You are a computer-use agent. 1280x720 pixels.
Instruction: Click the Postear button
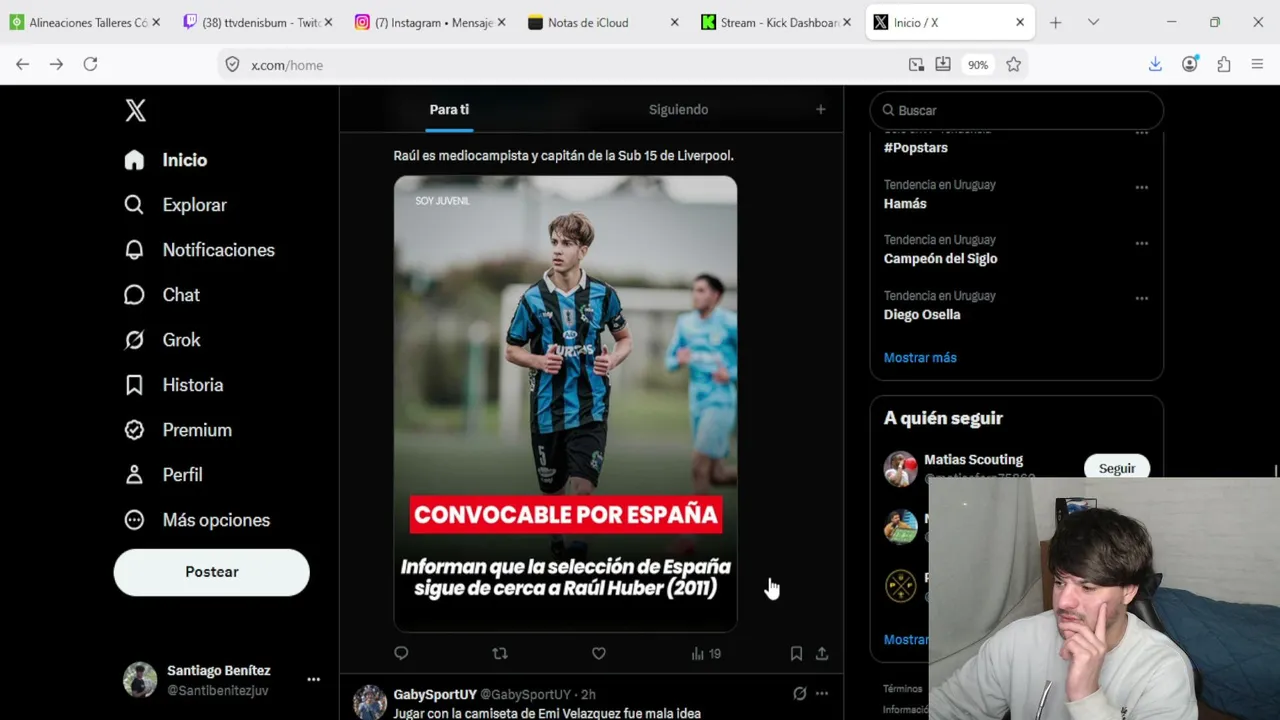click(x=212, y=572)
